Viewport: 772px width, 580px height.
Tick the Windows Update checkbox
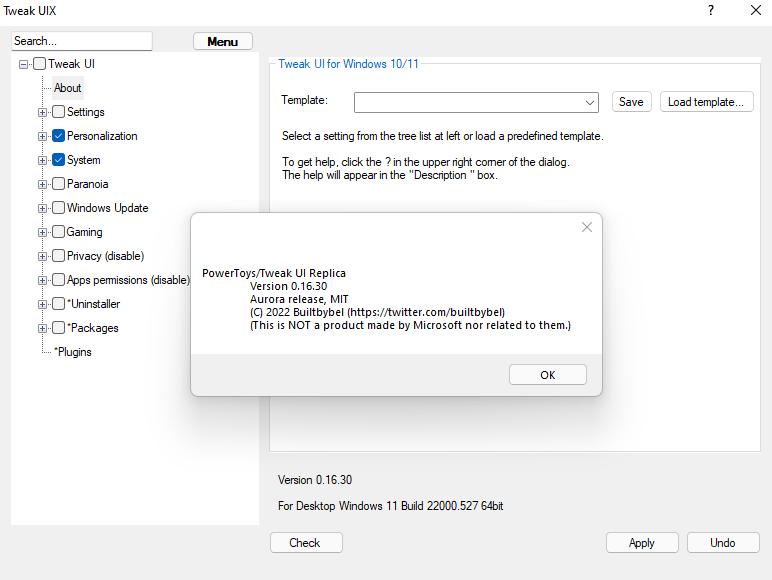tap(59, 208)
